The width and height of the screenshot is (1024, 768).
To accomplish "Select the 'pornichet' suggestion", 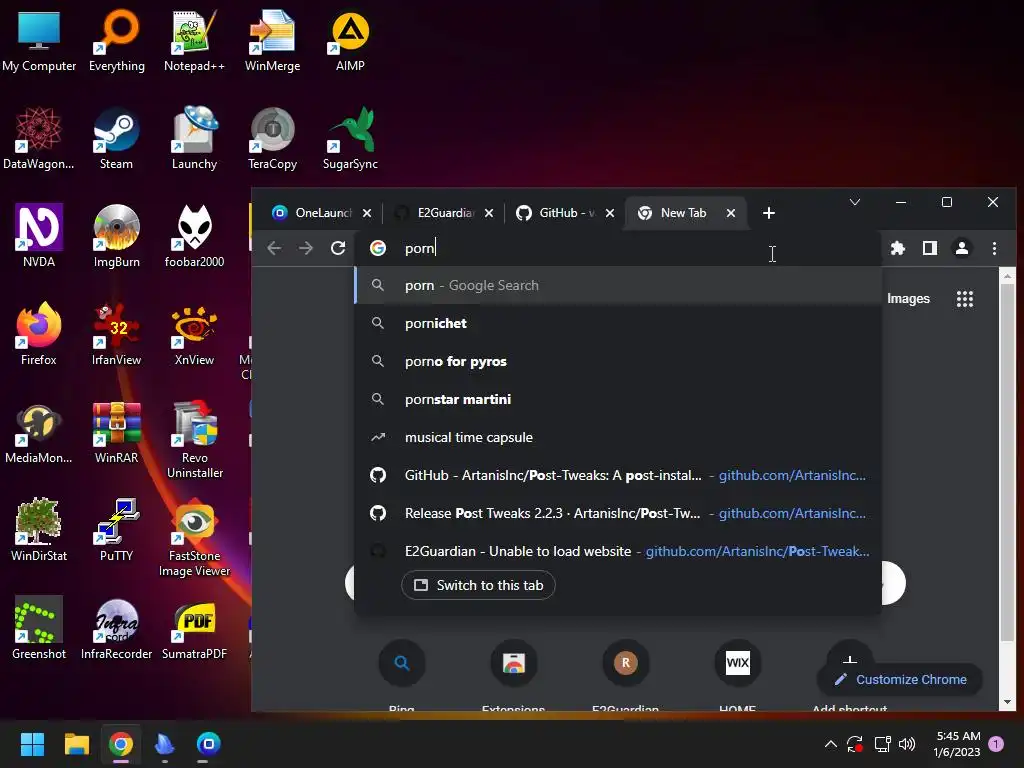I will 617,323.
